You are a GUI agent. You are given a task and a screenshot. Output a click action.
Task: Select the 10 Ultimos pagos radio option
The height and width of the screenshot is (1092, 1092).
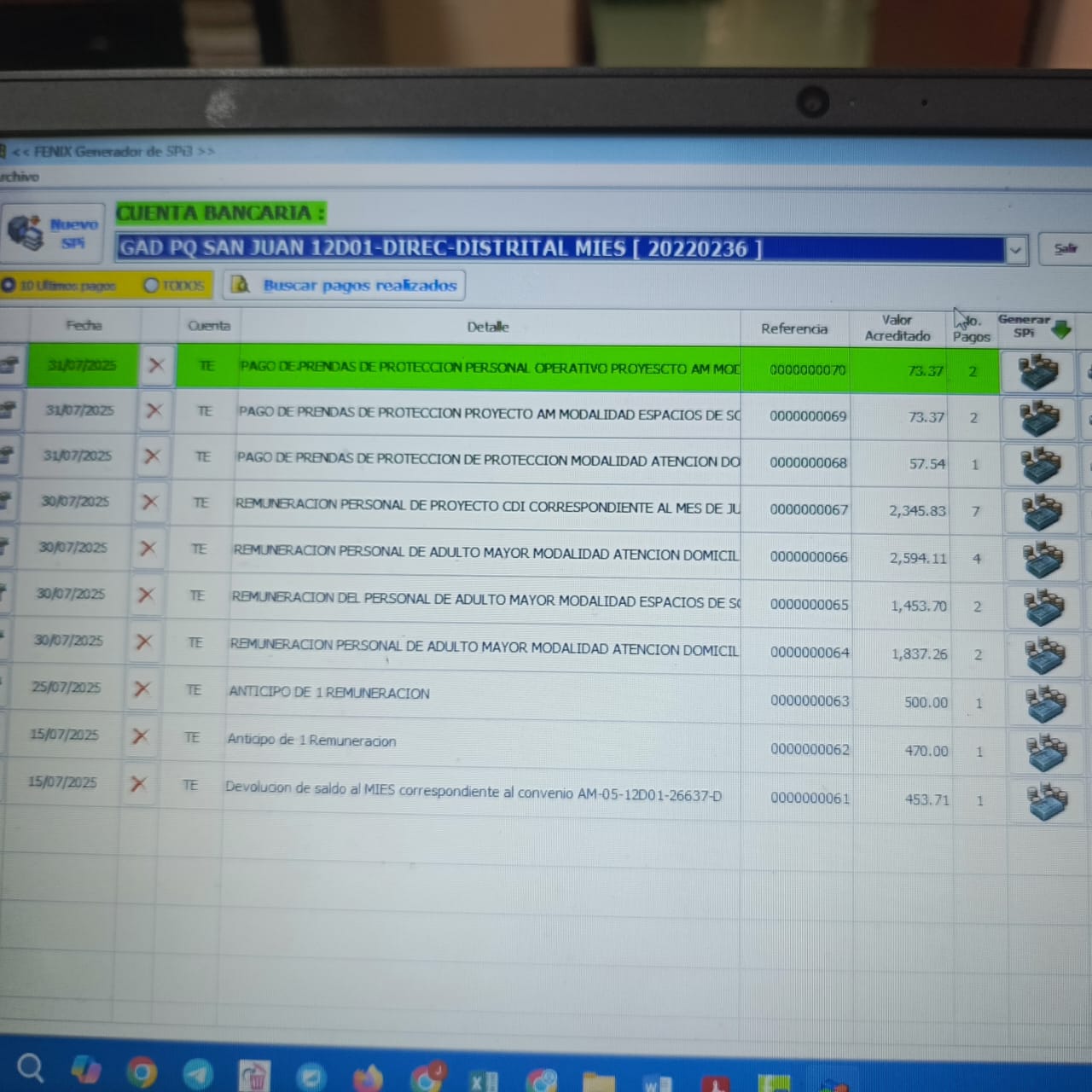[9, 285]
